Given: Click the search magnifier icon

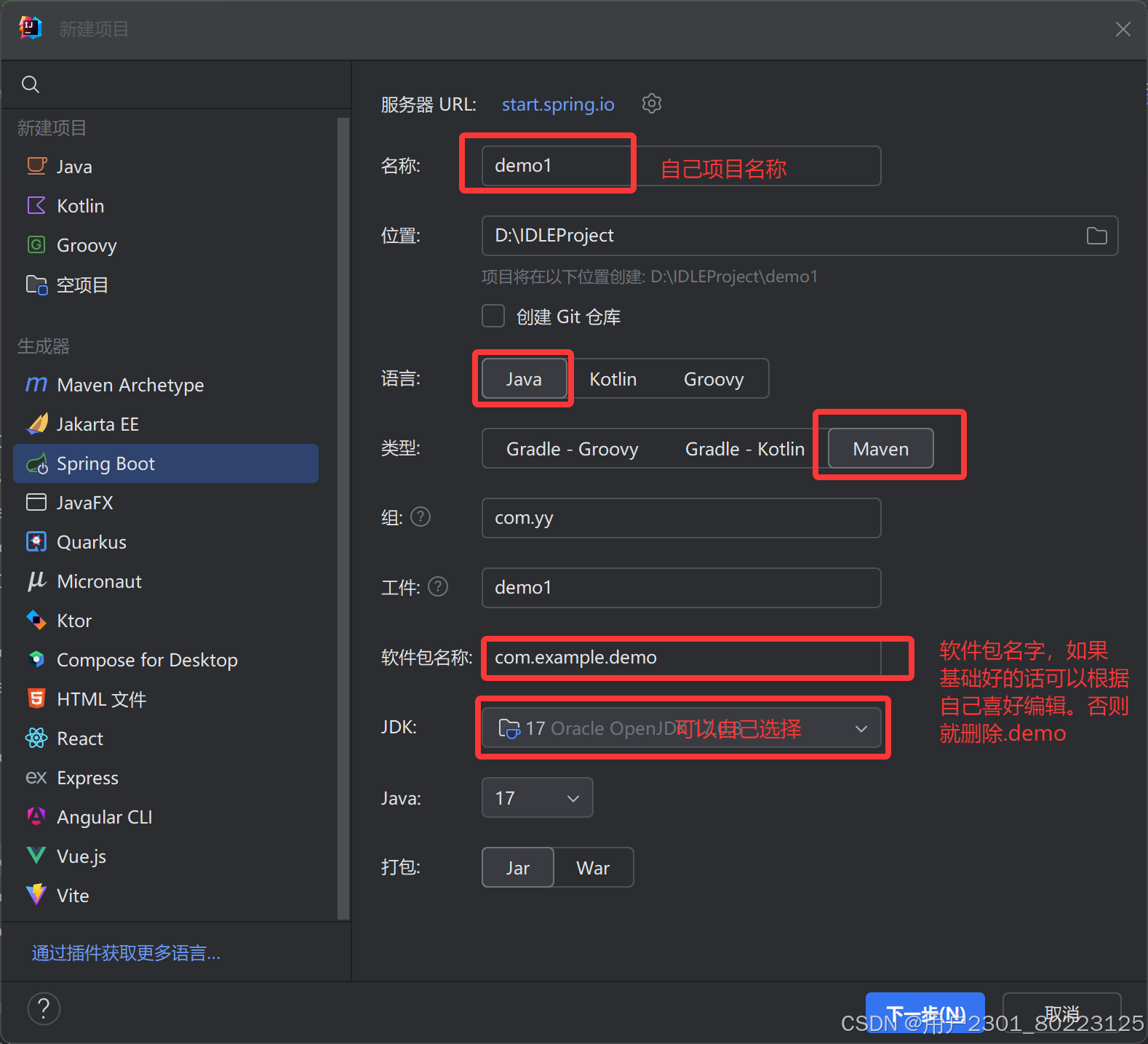Looking at the screenshot, I should [x=31, y=84].
